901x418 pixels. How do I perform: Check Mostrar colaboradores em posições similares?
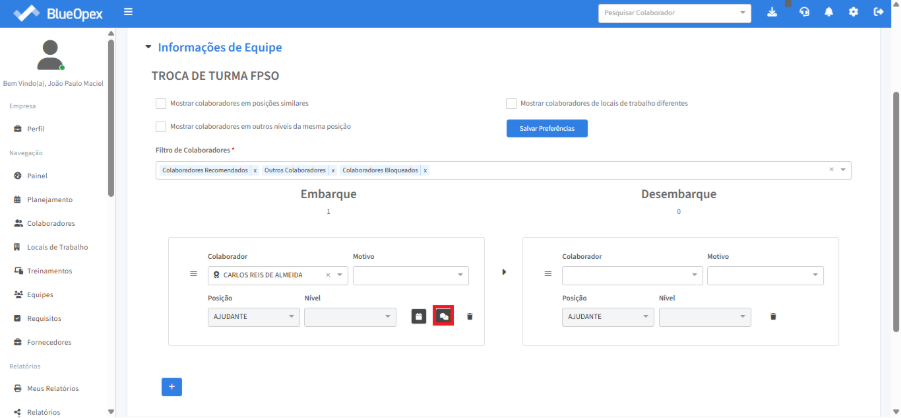click(160, 103)
